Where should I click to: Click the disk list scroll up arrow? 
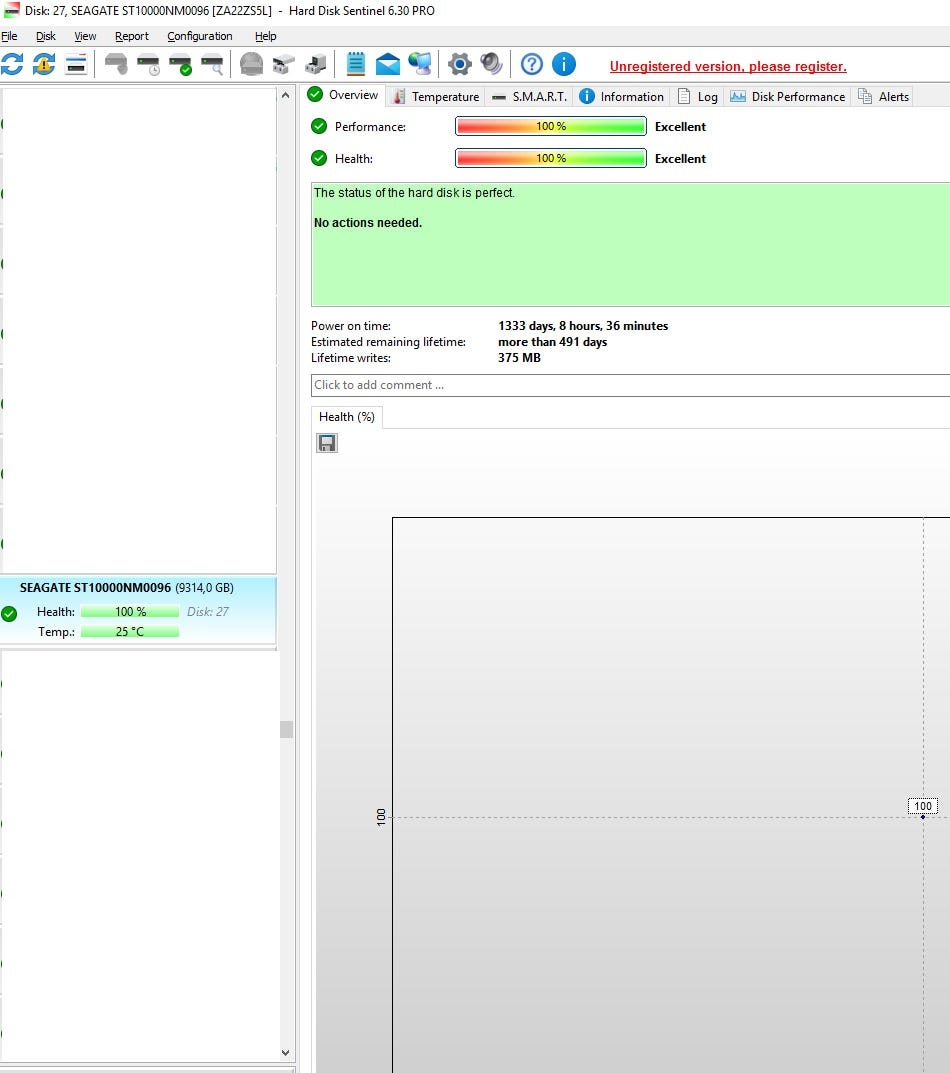point(286,96)
